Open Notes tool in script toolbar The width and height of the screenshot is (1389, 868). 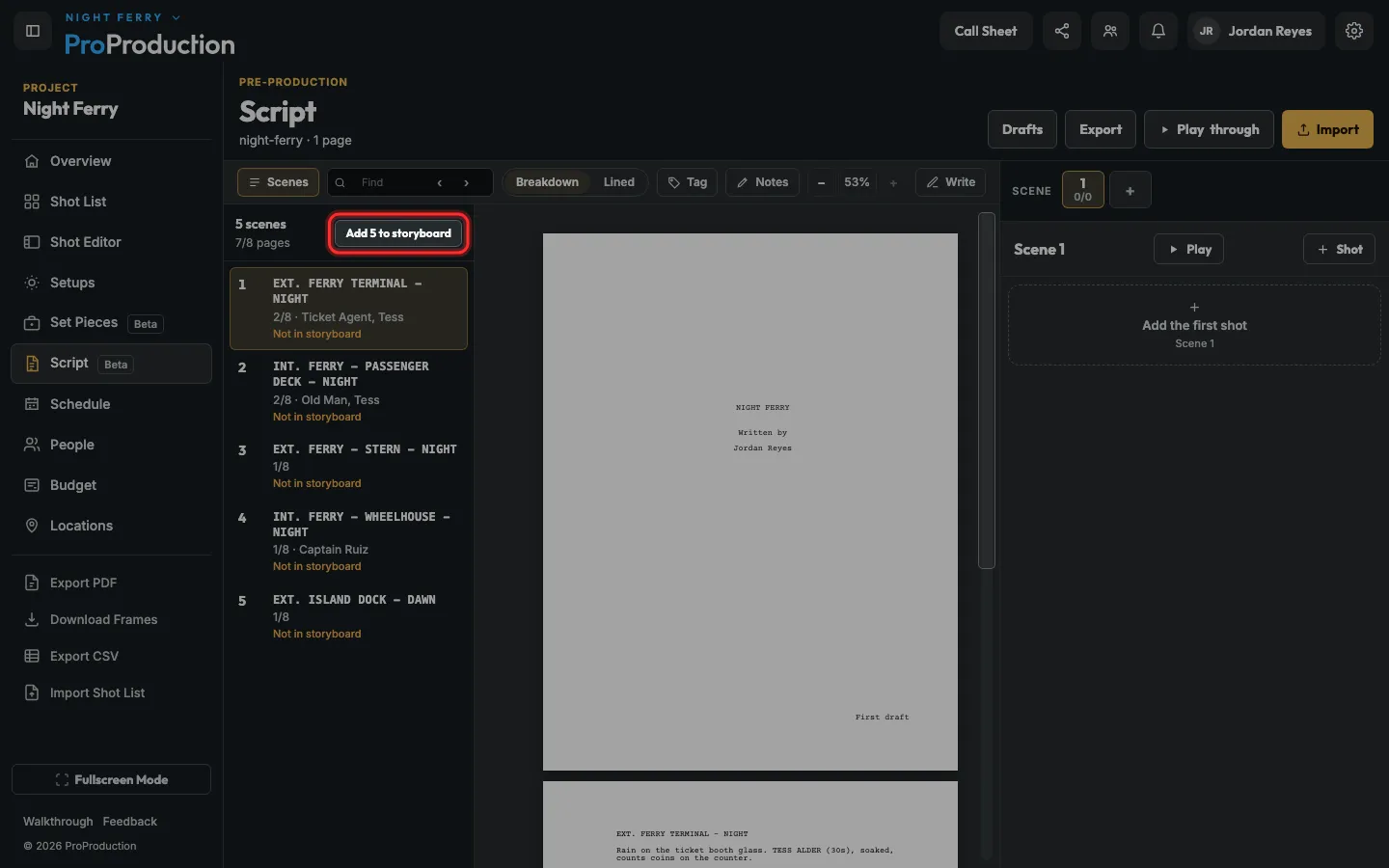pyautogui.click(x=763, y=182)
